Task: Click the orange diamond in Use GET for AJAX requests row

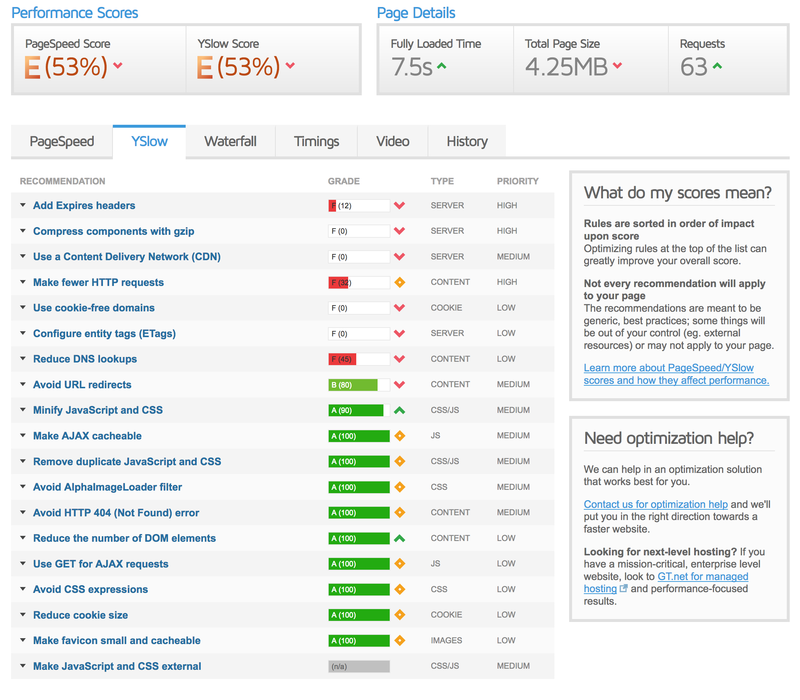Action: pos(400,564)
